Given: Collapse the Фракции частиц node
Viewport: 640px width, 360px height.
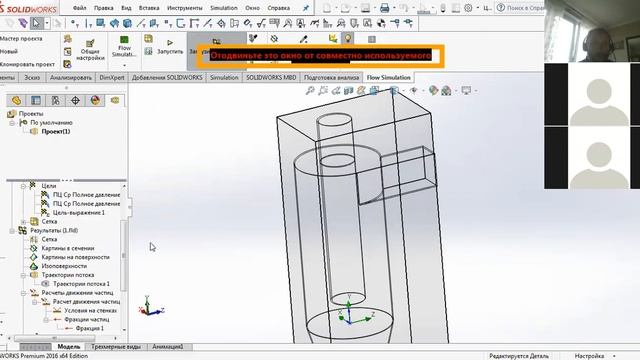Looking at the screenshot, I should pyautogui.click(x=46, y=320).
